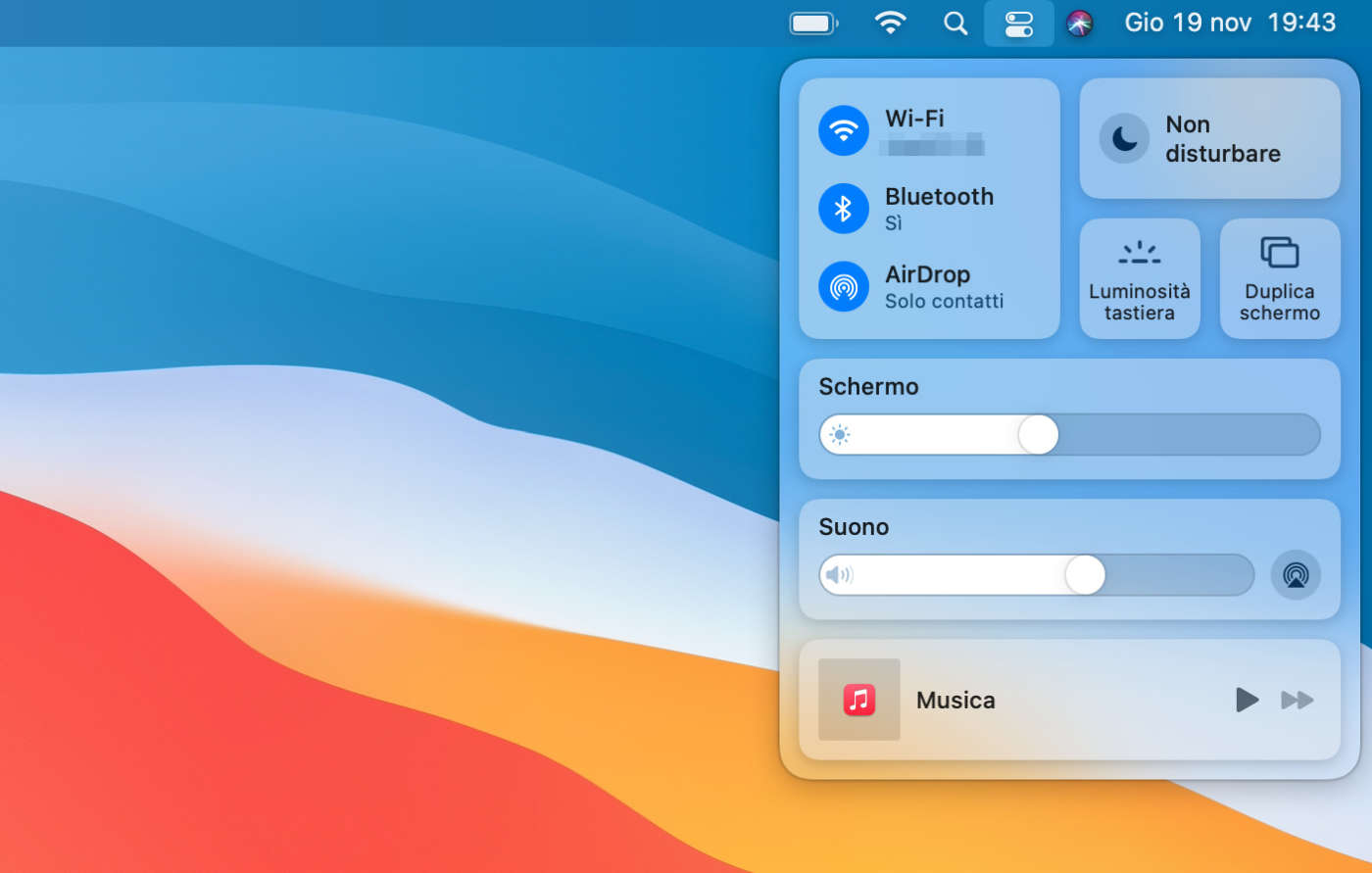Open Spotlight search magnifying glass
The width and height of the screenshot is (1372, 873).
click(x=955, y=23)
